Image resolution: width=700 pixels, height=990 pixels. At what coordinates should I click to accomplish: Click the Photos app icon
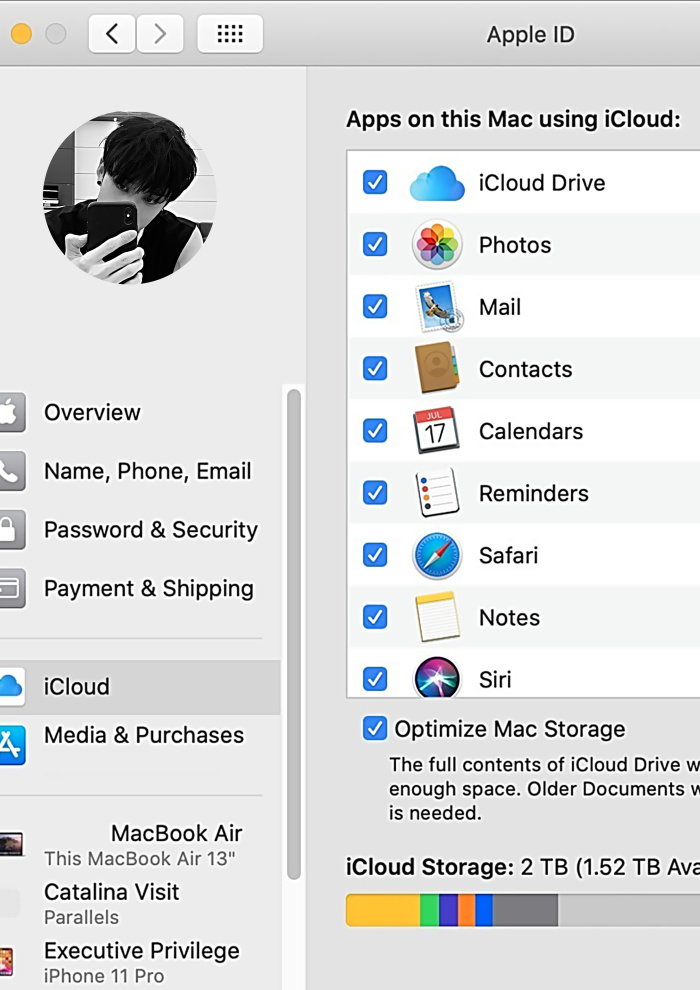[437, 244]
